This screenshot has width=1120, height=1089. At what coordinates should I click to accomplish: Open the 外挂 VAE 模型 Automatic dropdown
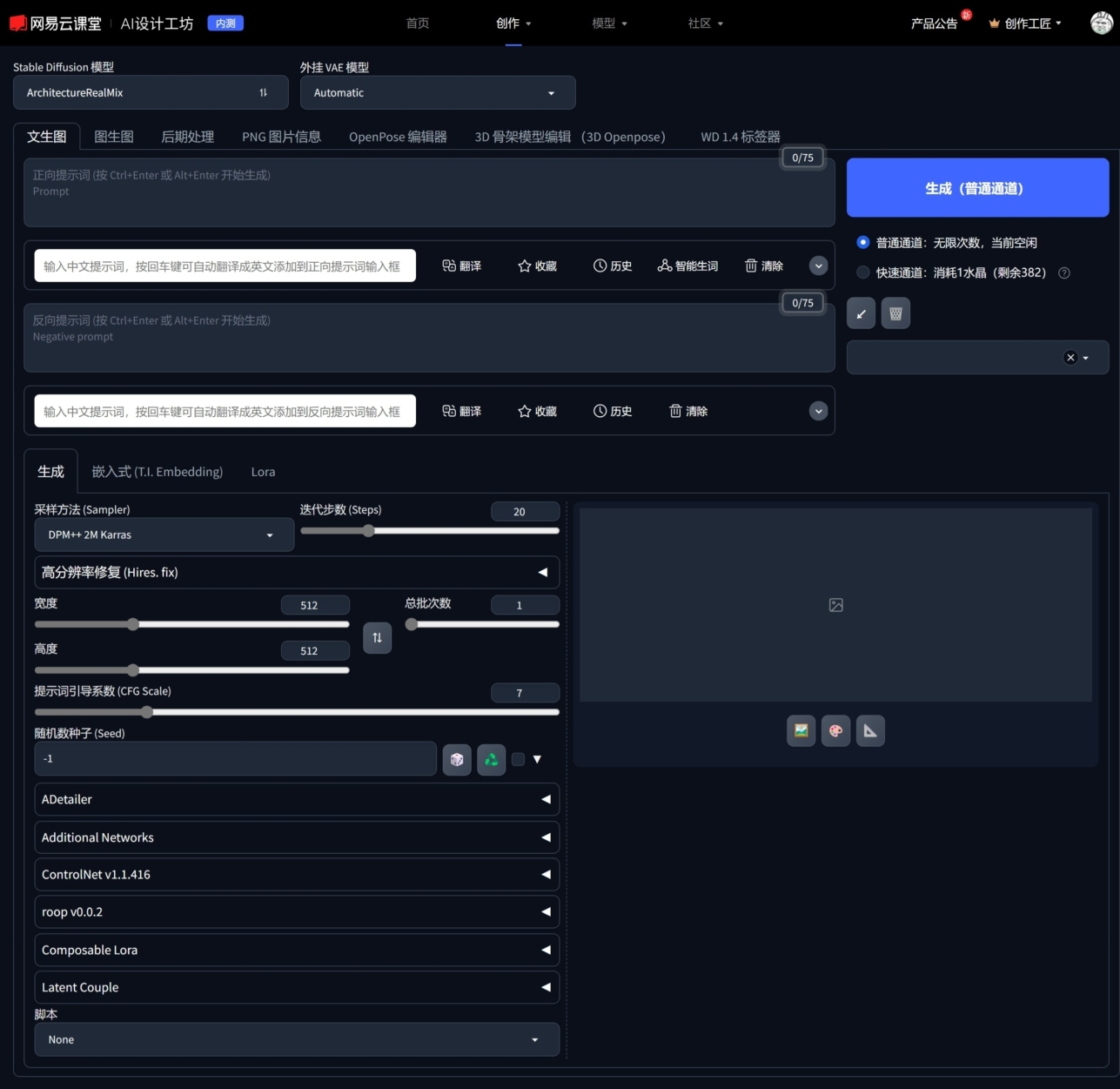click(x=438, y=93)
